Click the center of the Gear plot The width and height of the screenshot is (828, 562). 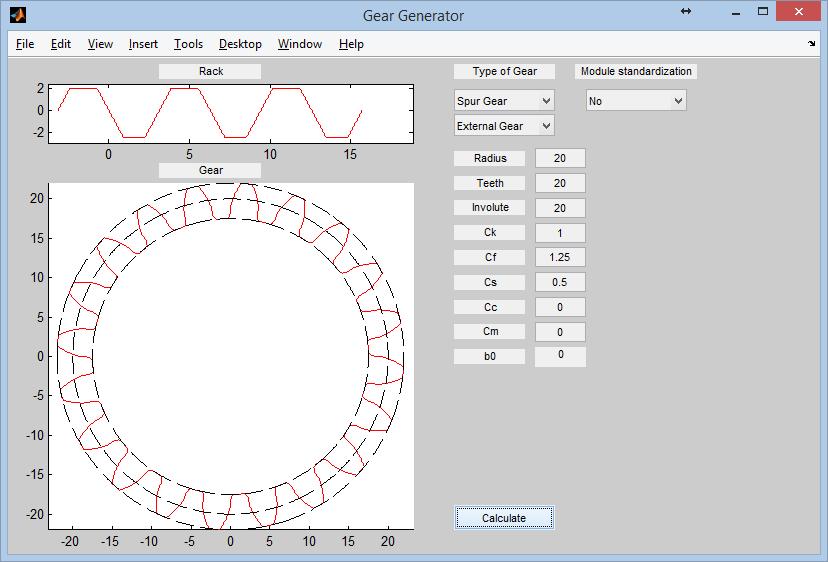coord(231,356)
